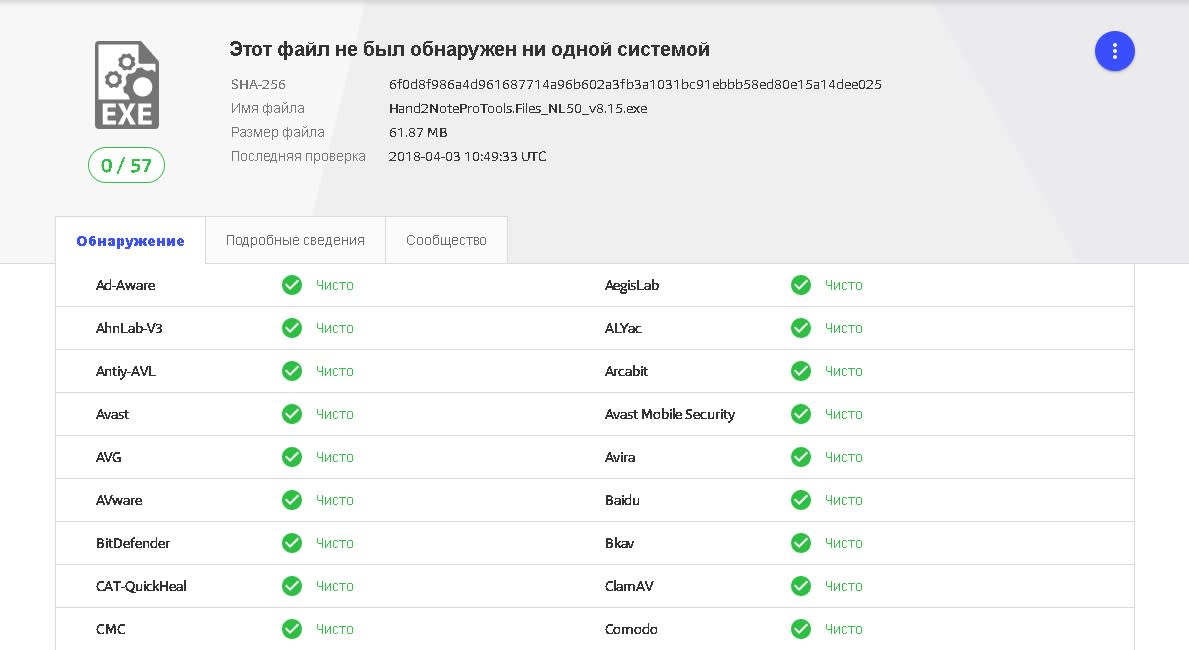This screenshot has height=650, width=1189.
Task: Click the Чисто result for Comodo
Action: pyautogui.click(x=843, y=629)
